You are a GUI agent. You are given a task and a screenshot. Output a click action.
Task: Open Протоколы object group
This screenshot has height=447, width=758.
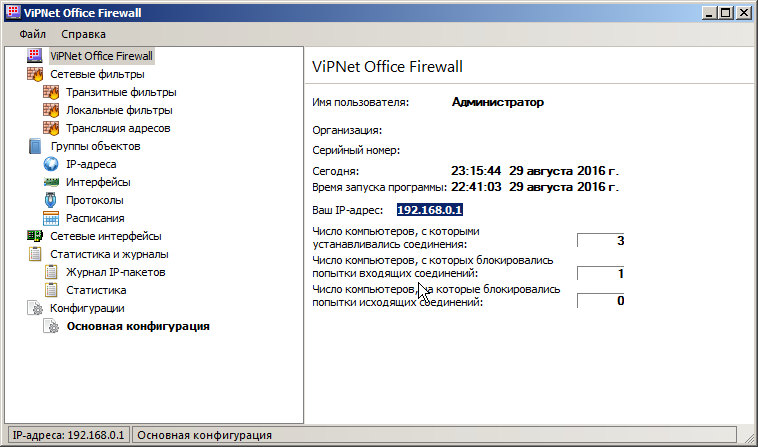click(x=94, y=200)
